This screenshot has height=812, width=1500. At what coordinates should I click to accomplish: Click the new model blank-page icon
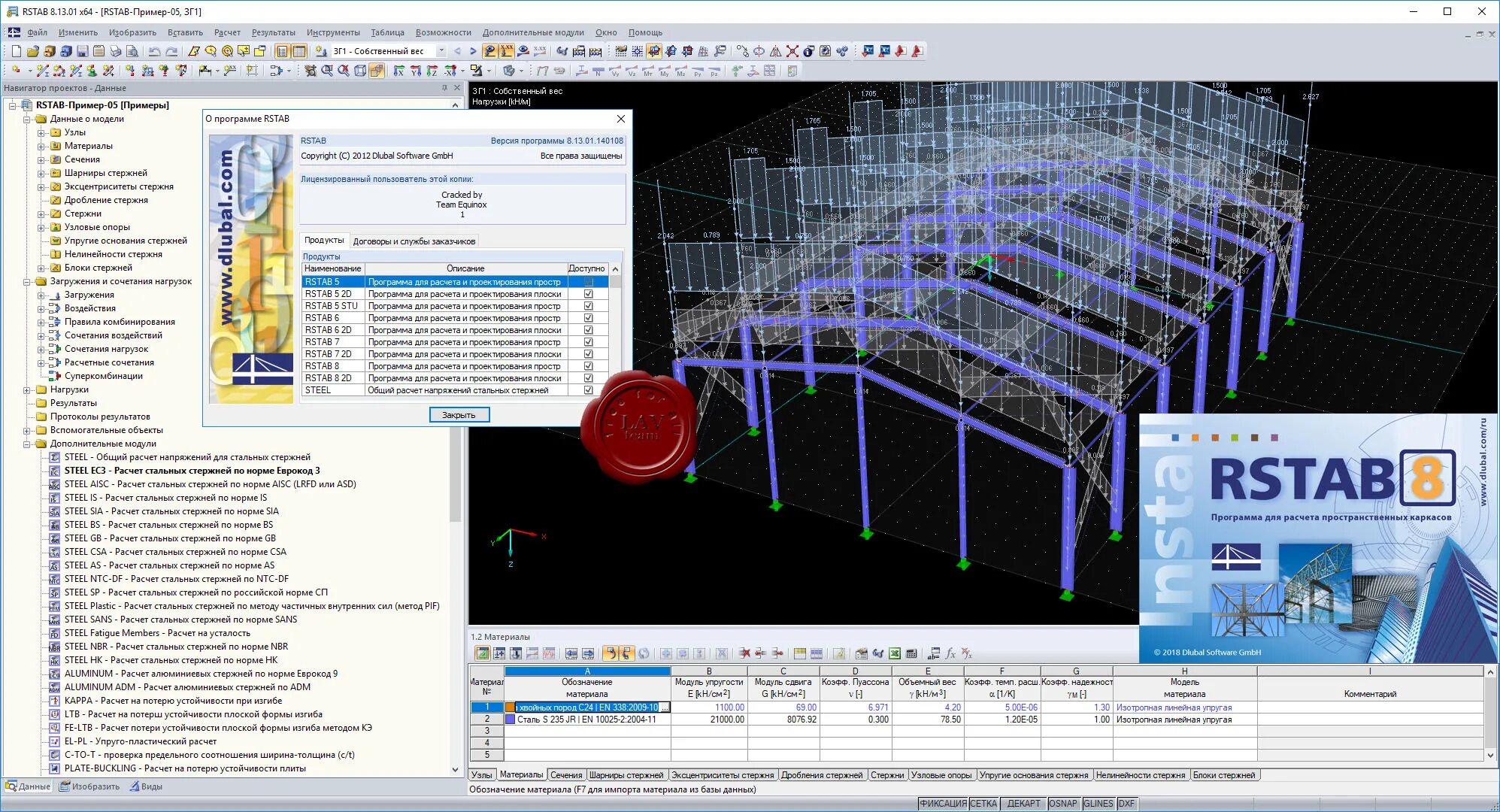pyautogui.click(x=16, y=51)
